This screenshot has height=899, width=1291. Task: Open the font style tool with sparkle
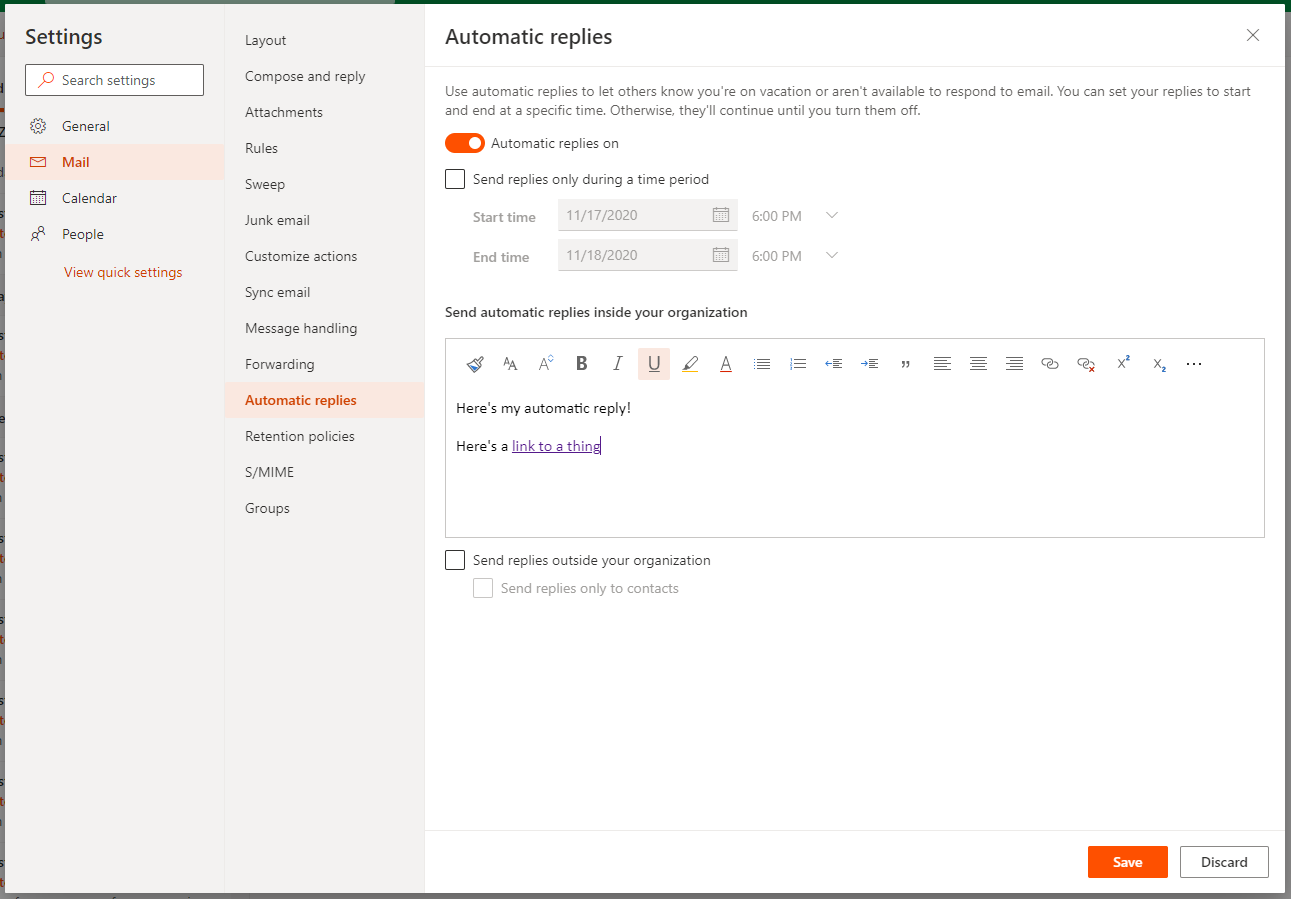546,364
